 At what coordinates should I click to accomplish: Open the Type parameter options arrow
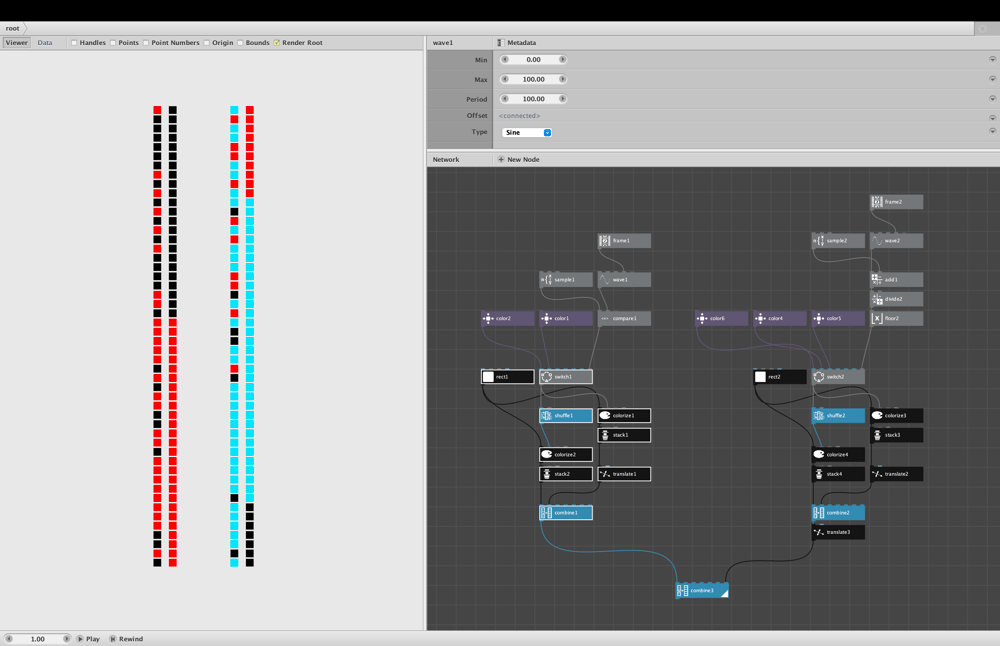coord(992,131)
